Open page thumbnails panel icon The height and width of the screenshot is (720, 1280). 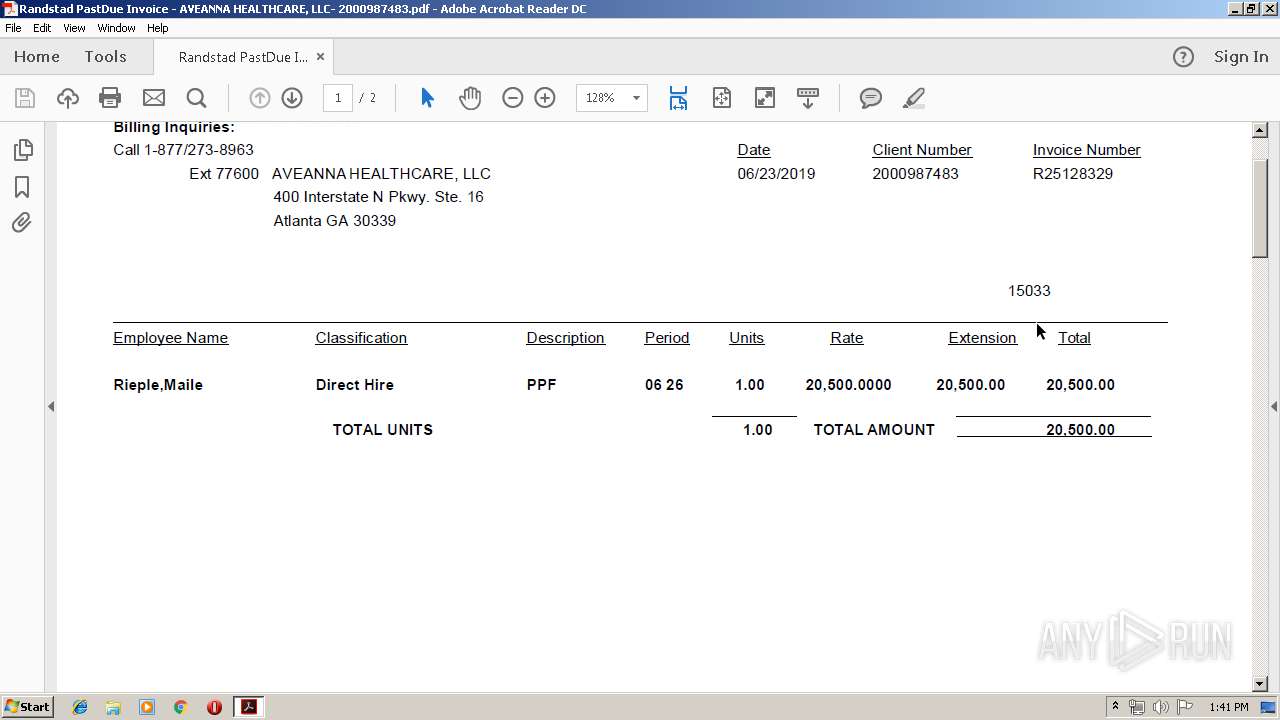[22, 150]
